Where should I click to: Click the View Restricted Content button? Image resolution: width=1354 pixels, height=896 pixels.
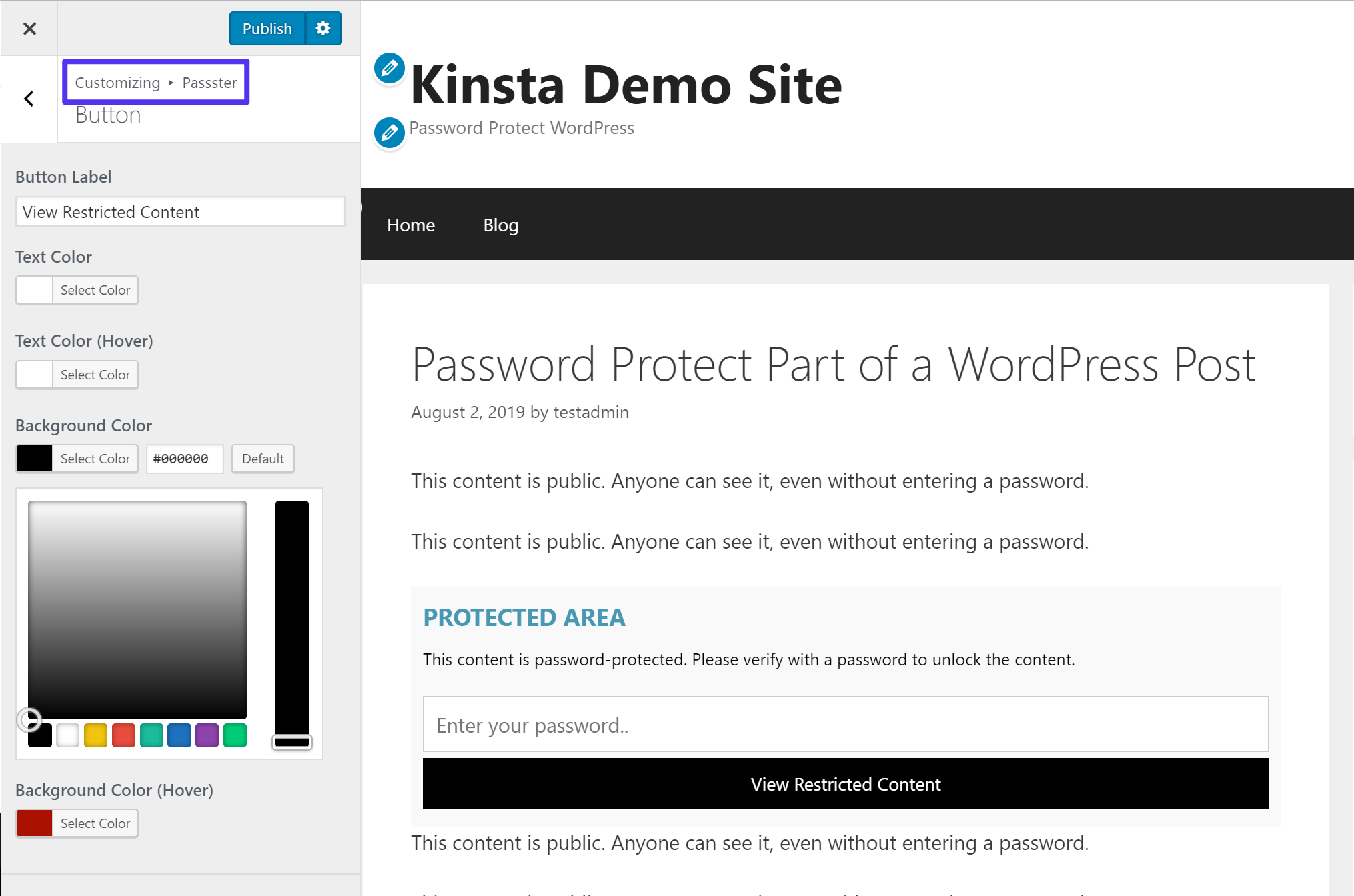845,784
